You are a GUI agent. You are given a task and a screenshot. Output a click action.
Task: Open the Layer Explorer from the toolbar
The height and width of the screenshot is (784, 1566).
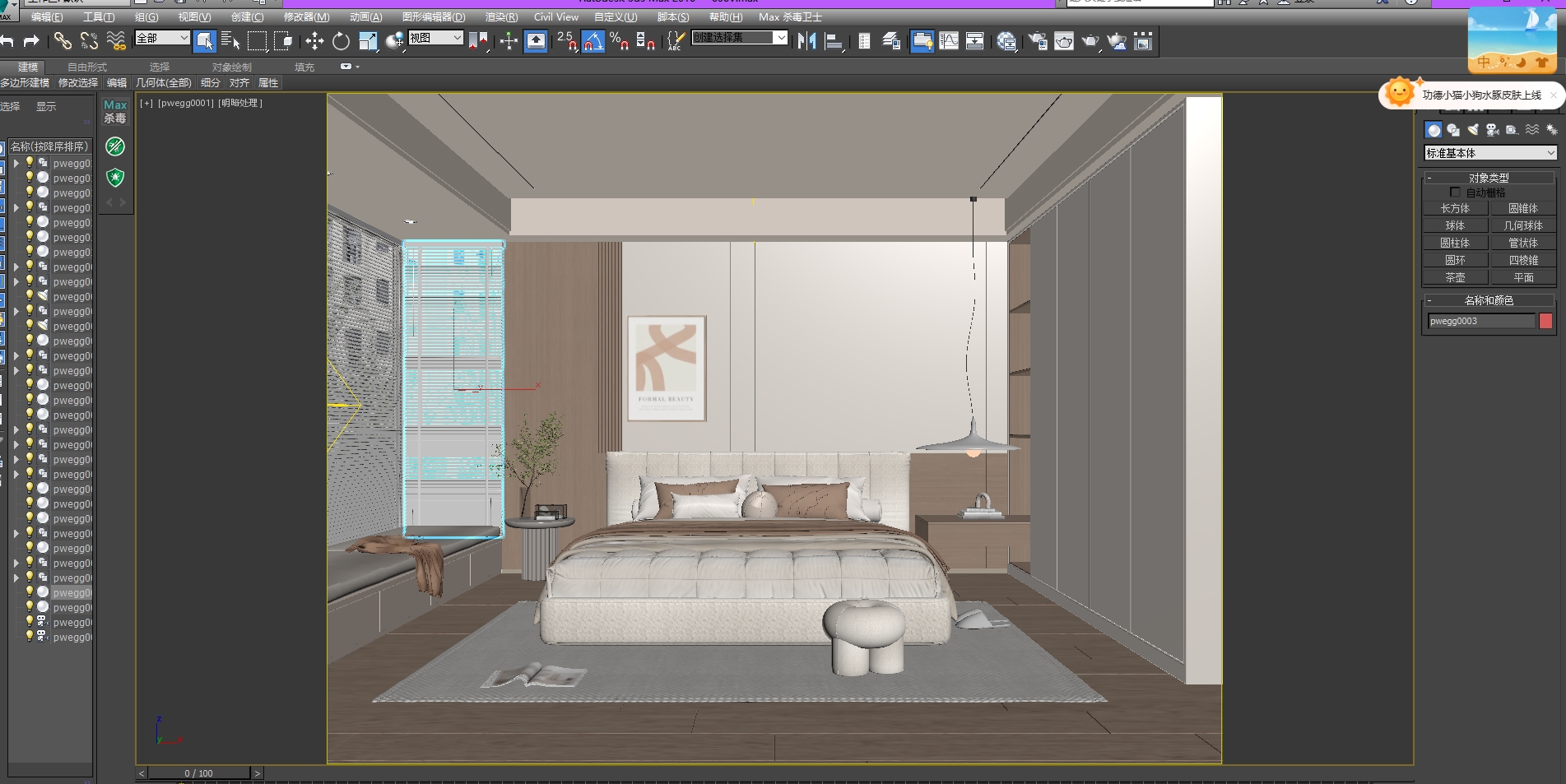pos(890,41)
